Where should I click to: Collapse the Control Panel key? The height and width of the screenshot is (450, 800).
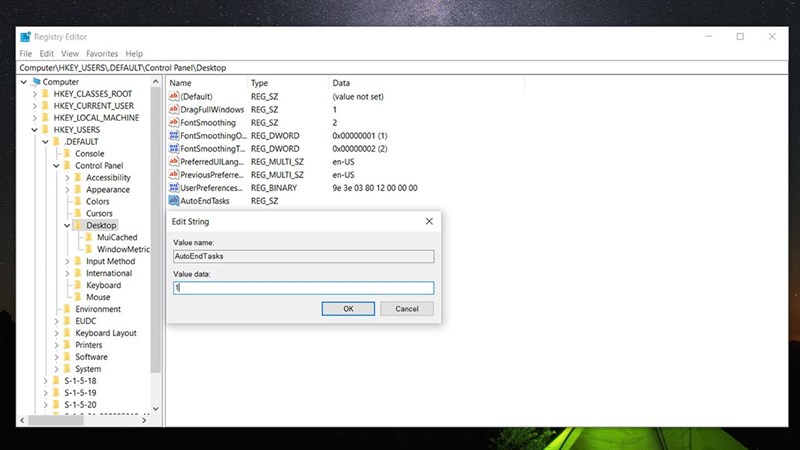click(56, 165)
